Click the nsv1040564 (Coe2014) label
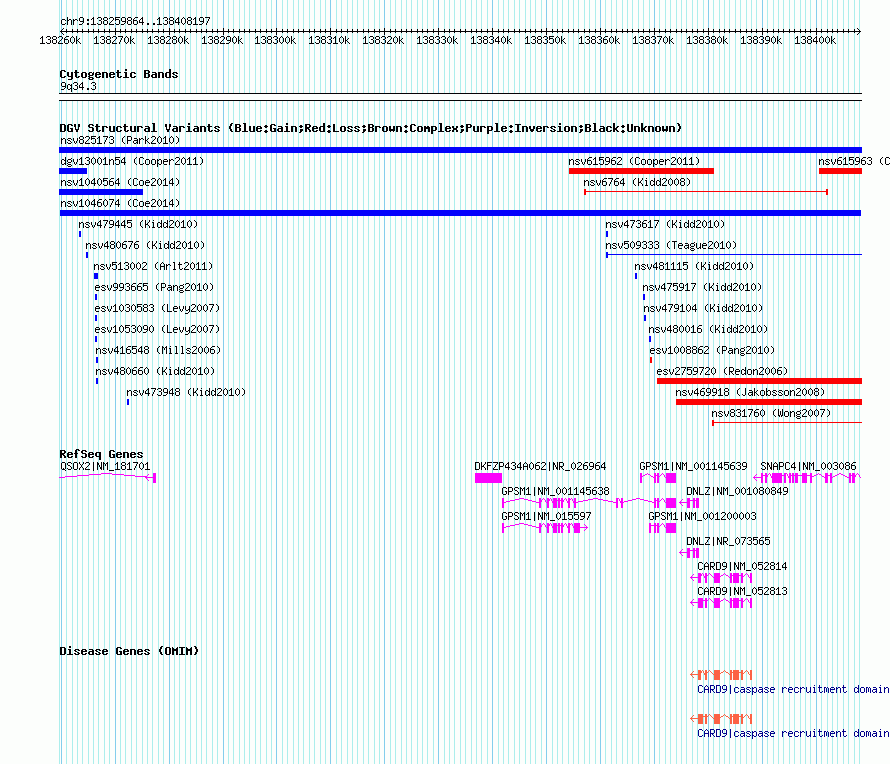 120,182
